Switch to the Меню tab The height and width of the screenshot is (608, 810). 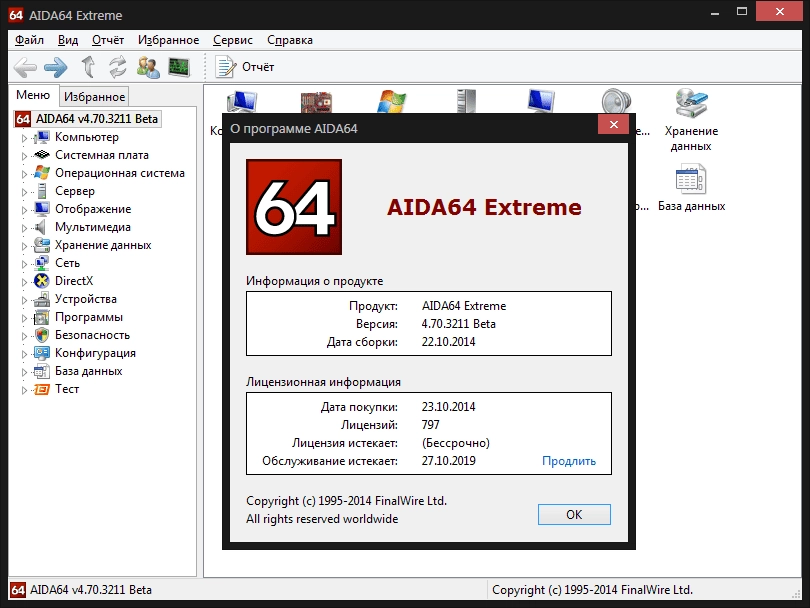coord(33,95)
